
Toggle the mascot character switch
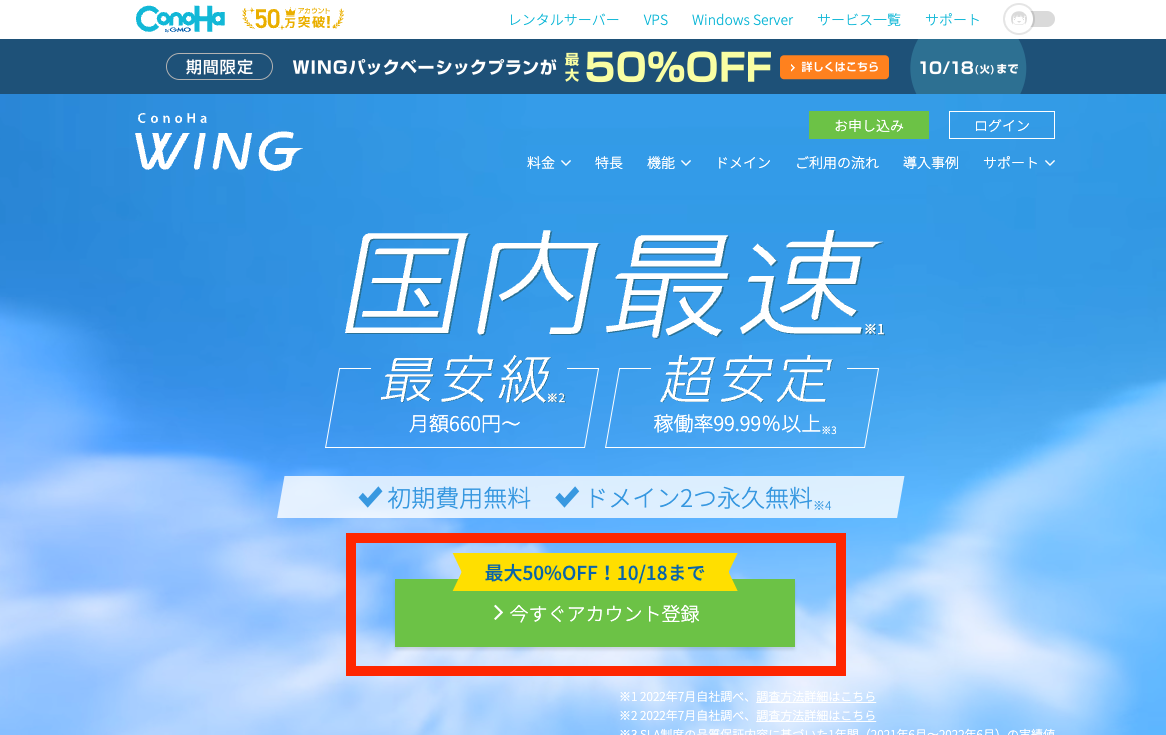click(1029, 19)
